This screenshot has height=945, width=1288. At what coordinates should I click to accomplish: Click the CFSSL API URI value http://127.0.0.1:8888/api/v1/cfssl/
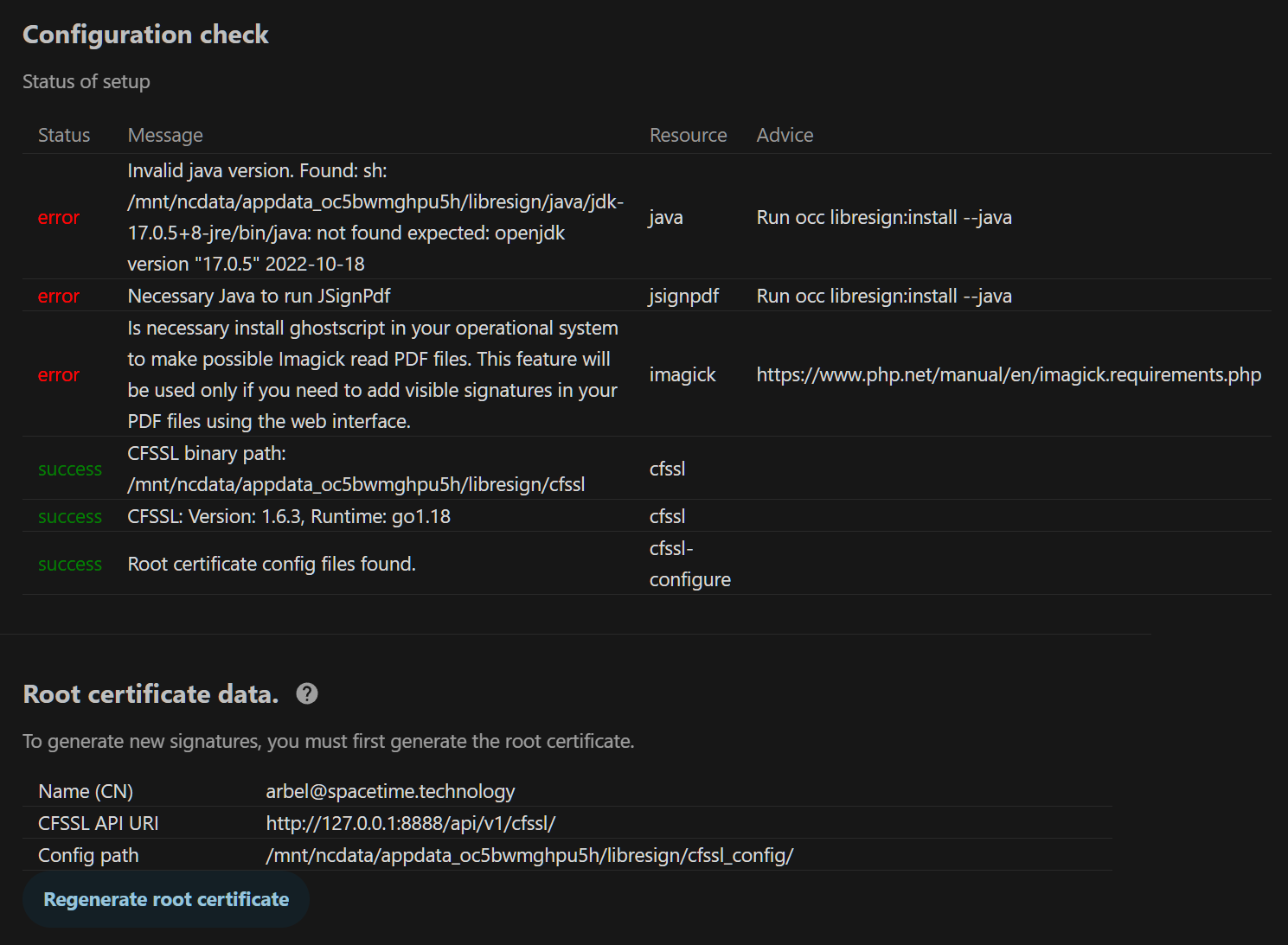(410, 823)
